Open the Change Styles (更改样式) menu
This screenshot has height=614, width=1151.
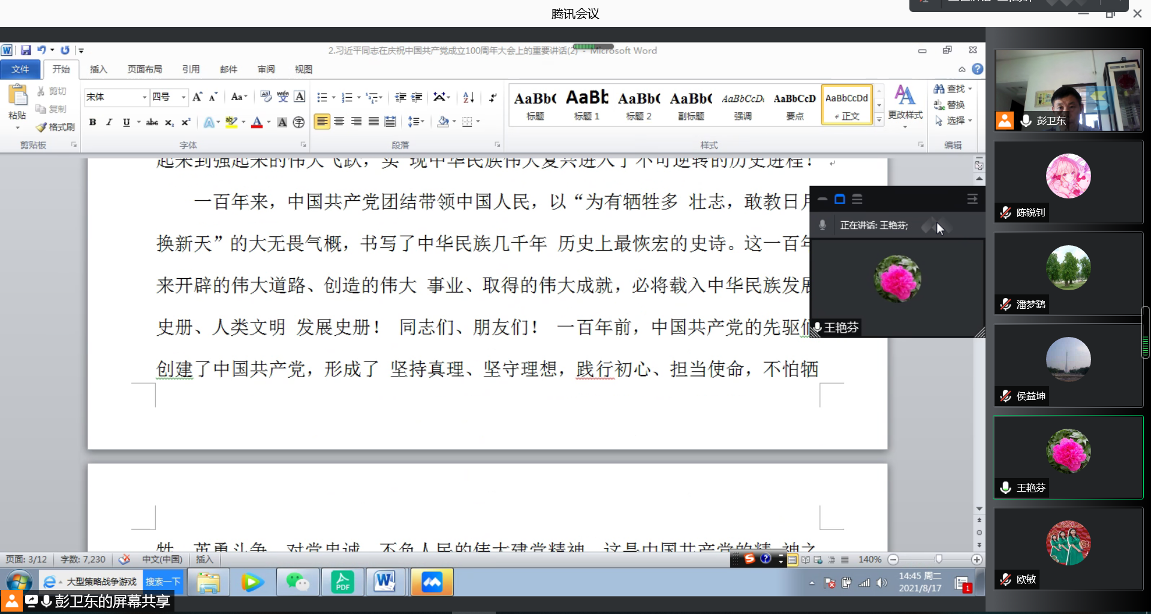(x=905, y=104)
